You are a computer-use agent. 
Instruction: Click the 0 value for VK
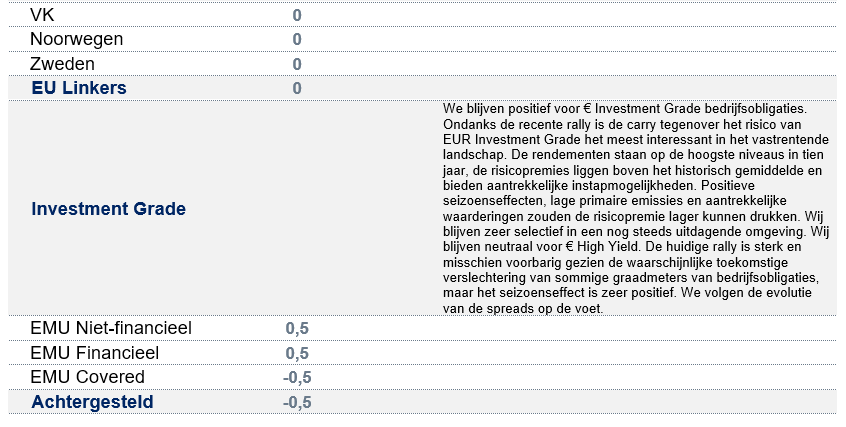[x=297, y=15]
